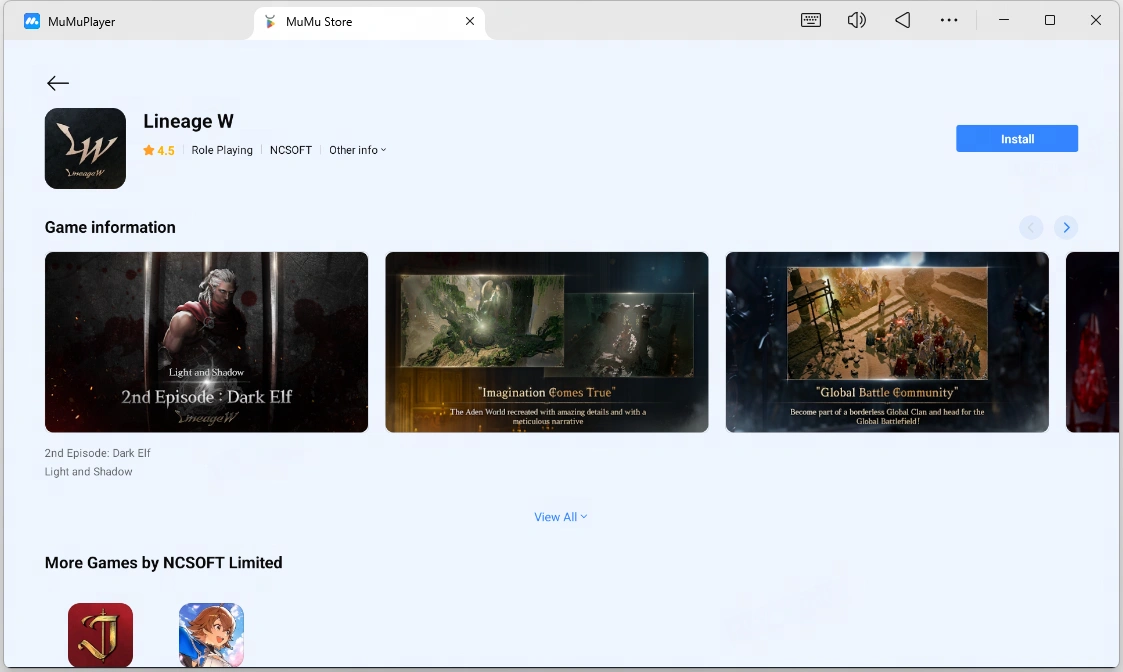The width and height of the screenshot is (1123, 672).
Task: Expand the Other info dropdown
Action: 357,150
